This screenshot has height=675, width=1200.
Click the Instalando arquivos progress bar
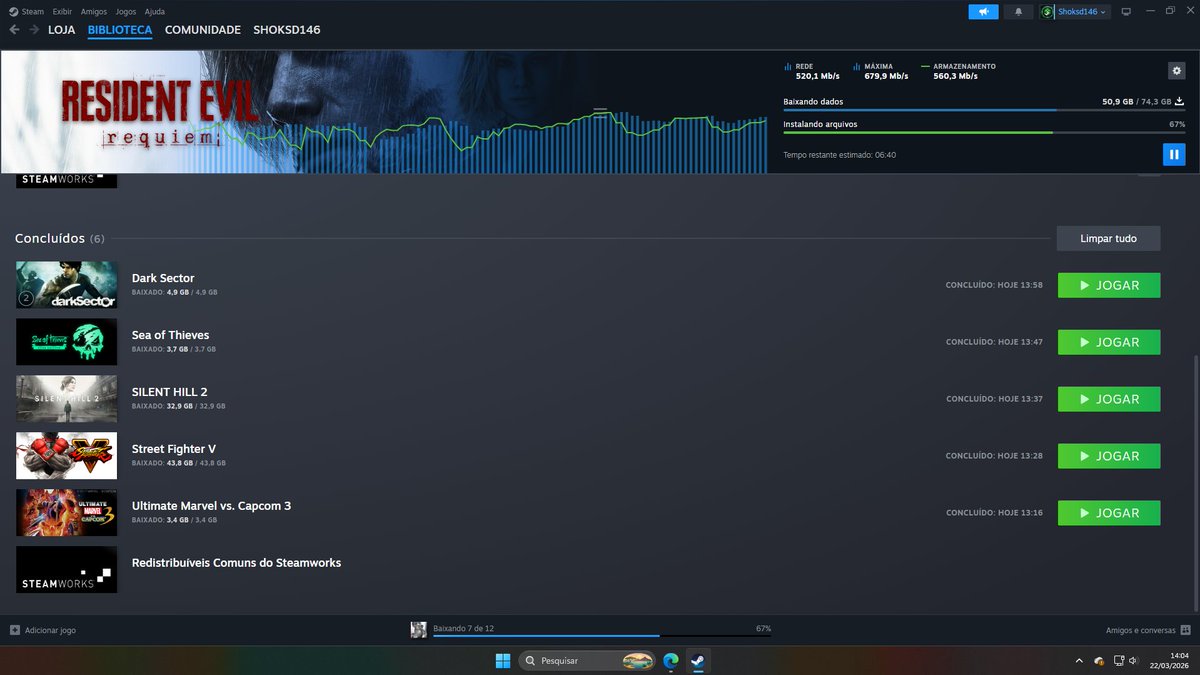click(x=984, y=132)
